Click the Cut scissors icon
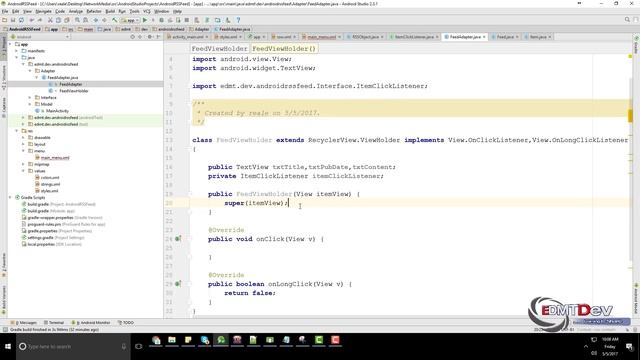 (50, 20)
